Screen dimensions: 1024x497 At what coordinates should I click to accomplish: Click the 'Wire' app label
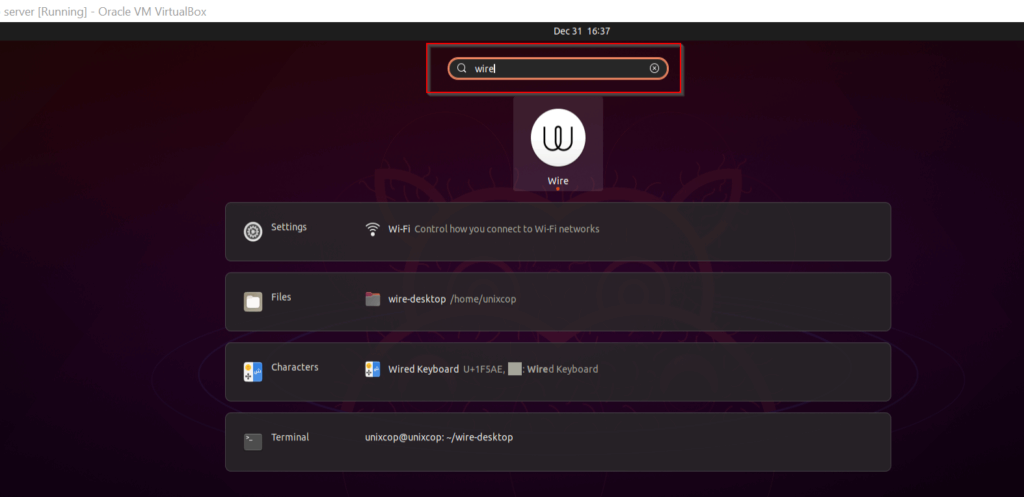[x=558, y=181]
